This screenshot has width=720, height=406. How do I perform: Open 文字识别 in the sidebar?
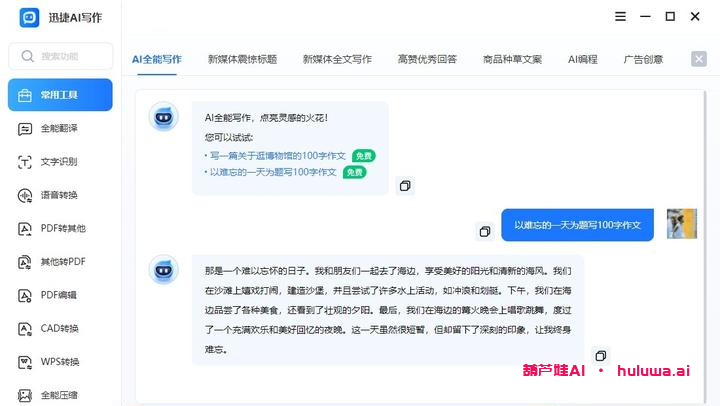(x=60, y=162)
